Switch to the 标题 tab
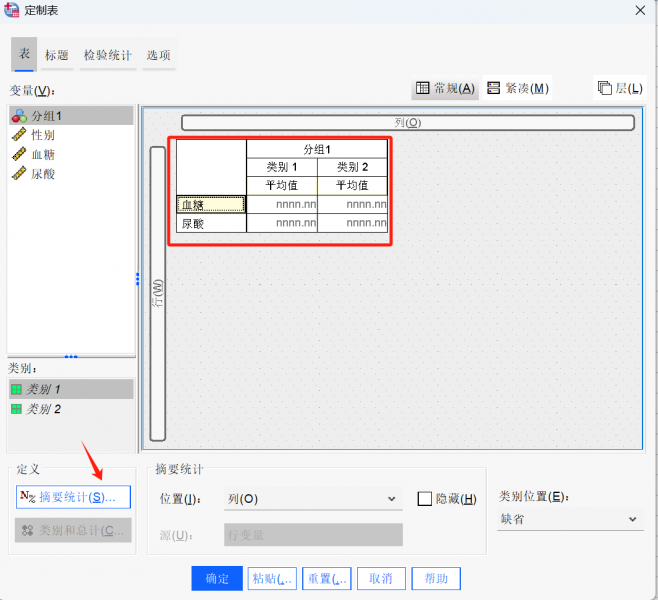The width and height of the screenshot is (658, 600). coord(57,55)
